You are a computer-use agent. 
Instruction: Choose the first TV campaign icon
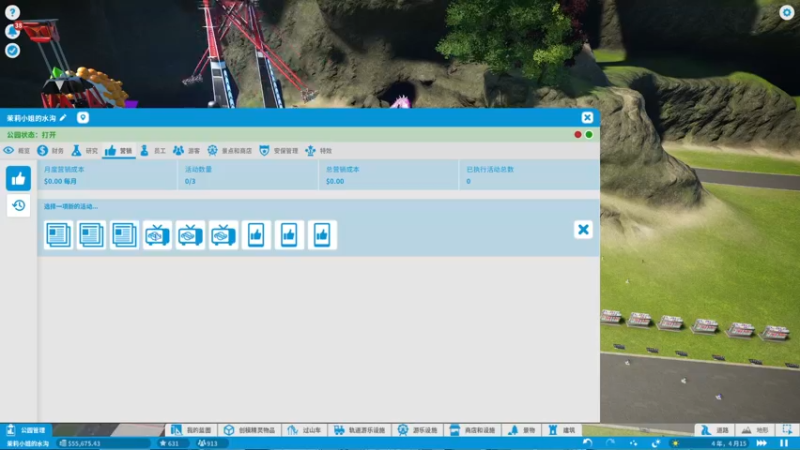pos(157,235)
